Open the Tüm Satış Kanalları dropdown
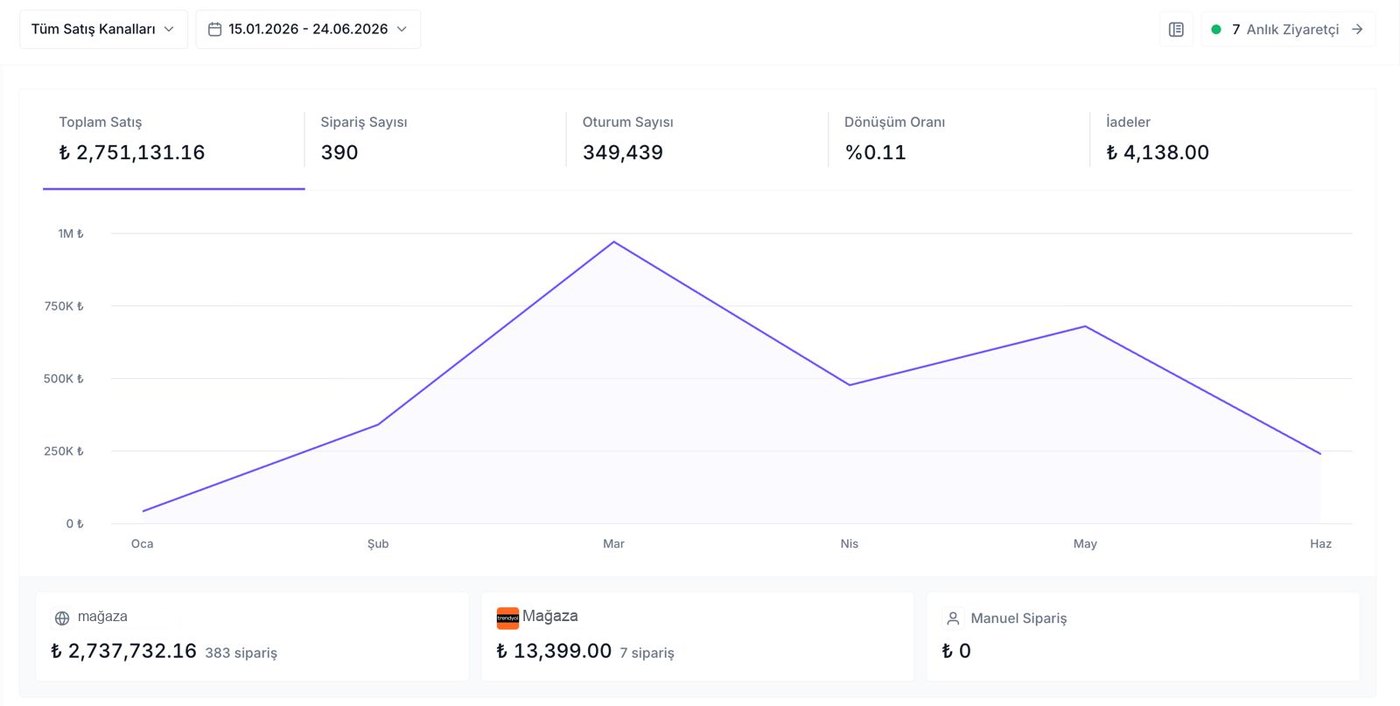This screenshot has width=1400, height=706. pos(104,29)
